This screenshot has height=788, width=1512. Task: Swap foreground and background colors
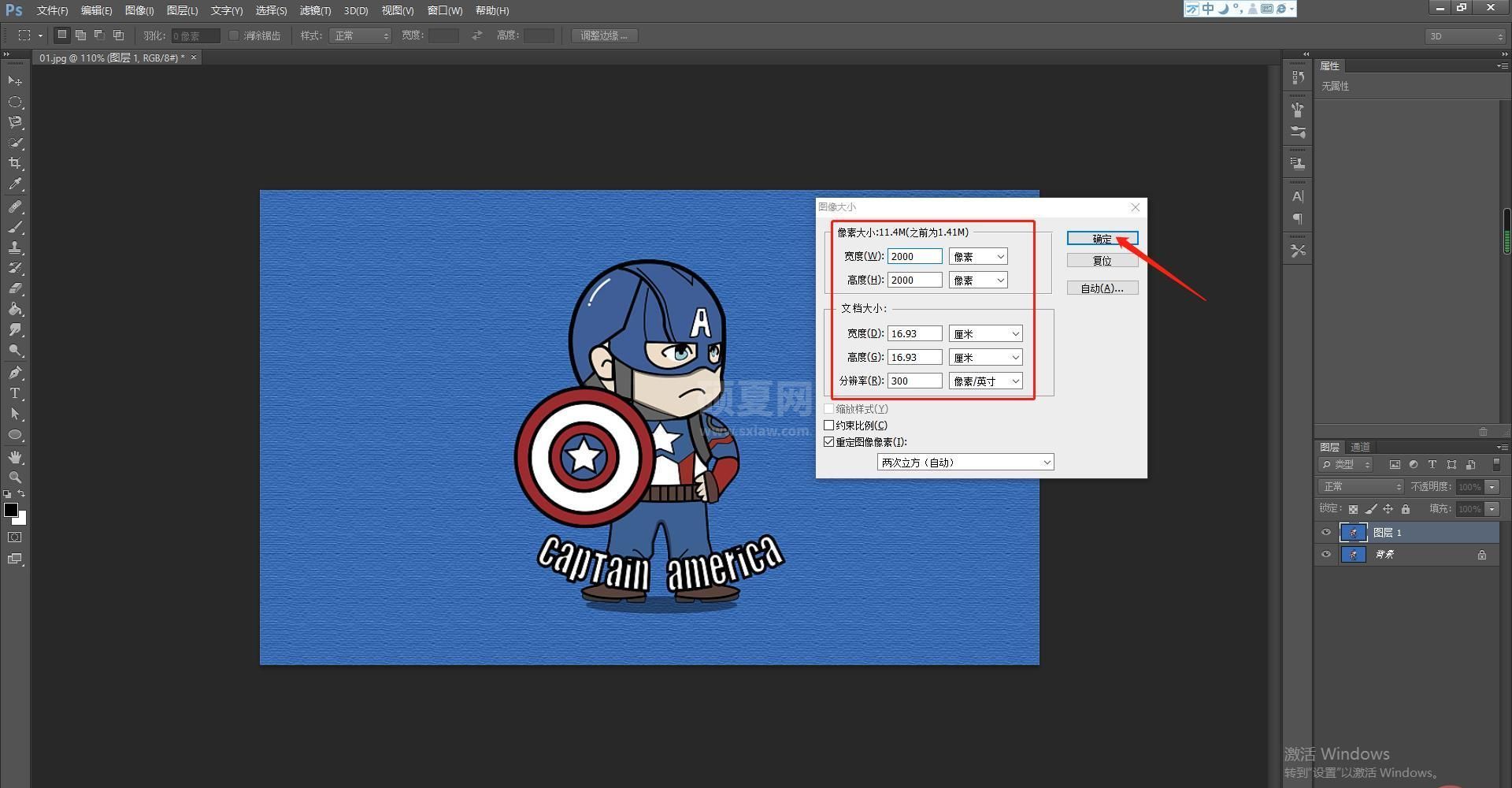coord(21,494)
